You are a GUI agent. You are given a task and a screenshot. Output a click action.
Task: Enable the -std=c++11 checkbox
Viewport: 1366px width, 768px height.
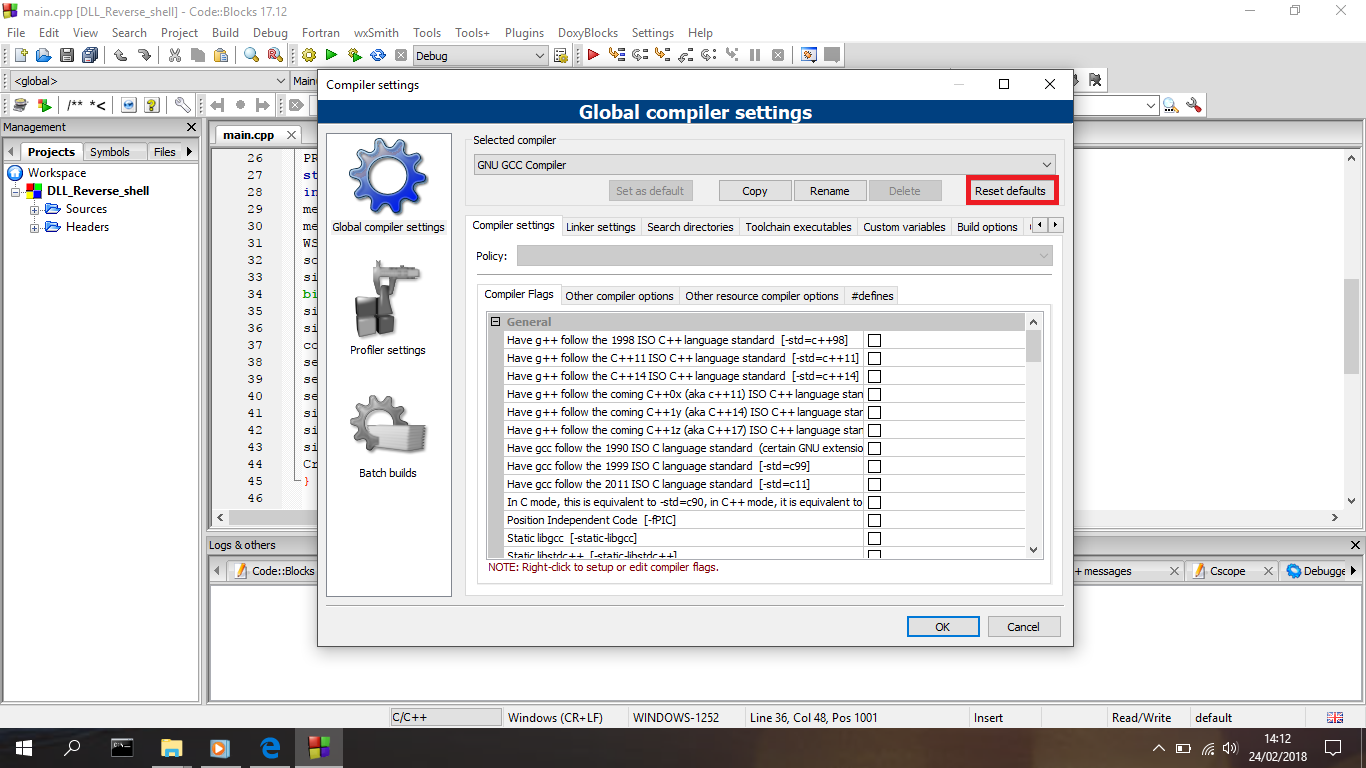point(874,358)
